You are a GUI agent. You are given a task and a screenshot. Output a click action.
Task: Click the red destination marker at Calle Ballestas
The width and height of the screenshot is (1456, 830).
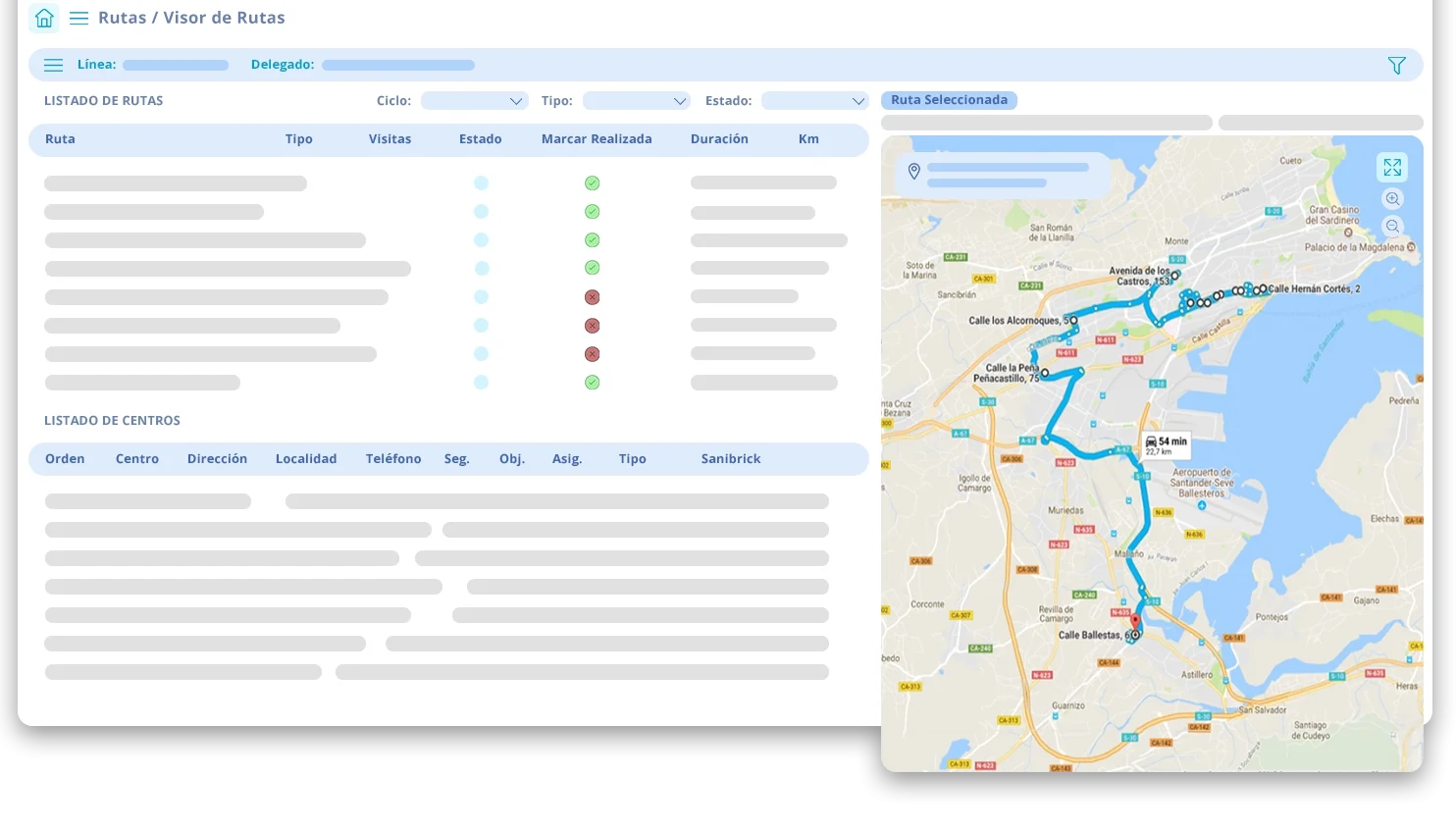coord(1135,622)
